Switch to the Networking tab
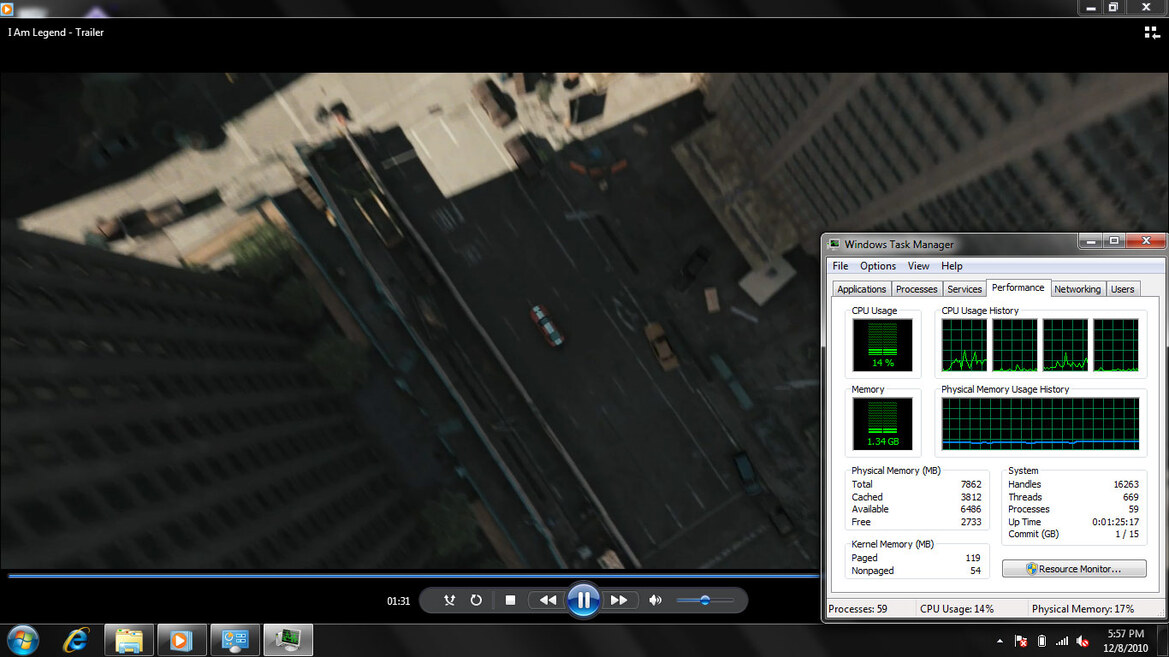 (1077, 289)
